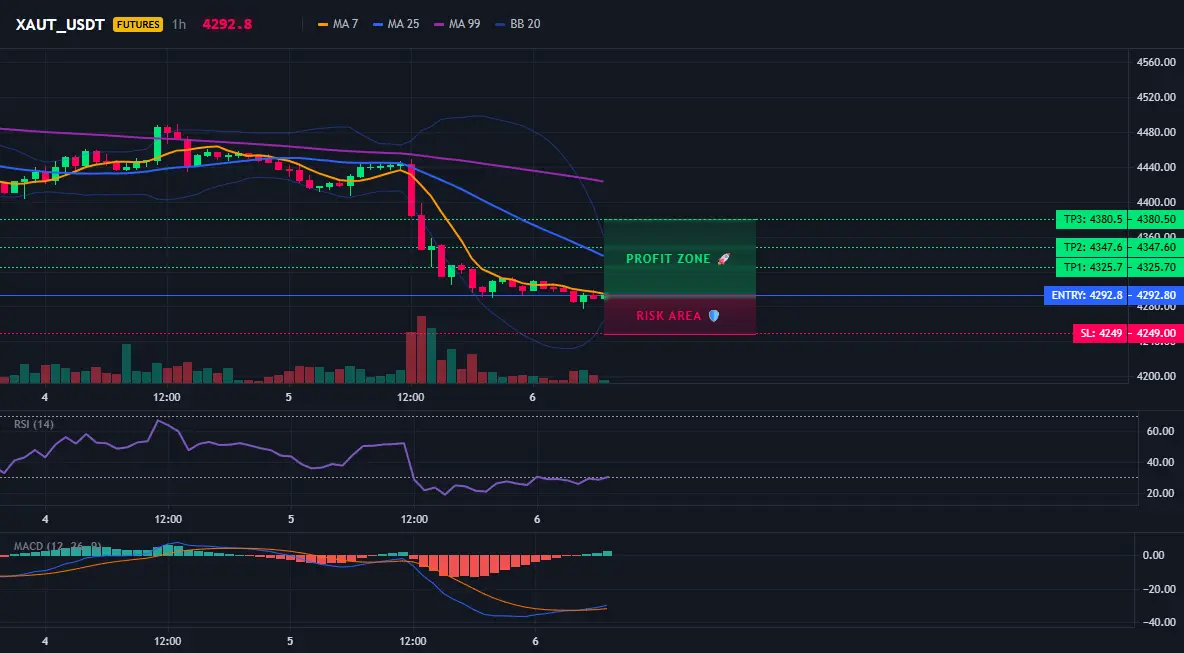Select the 1h timeframe label
This screenshot has width=1184, height=653.
[178, 24]
